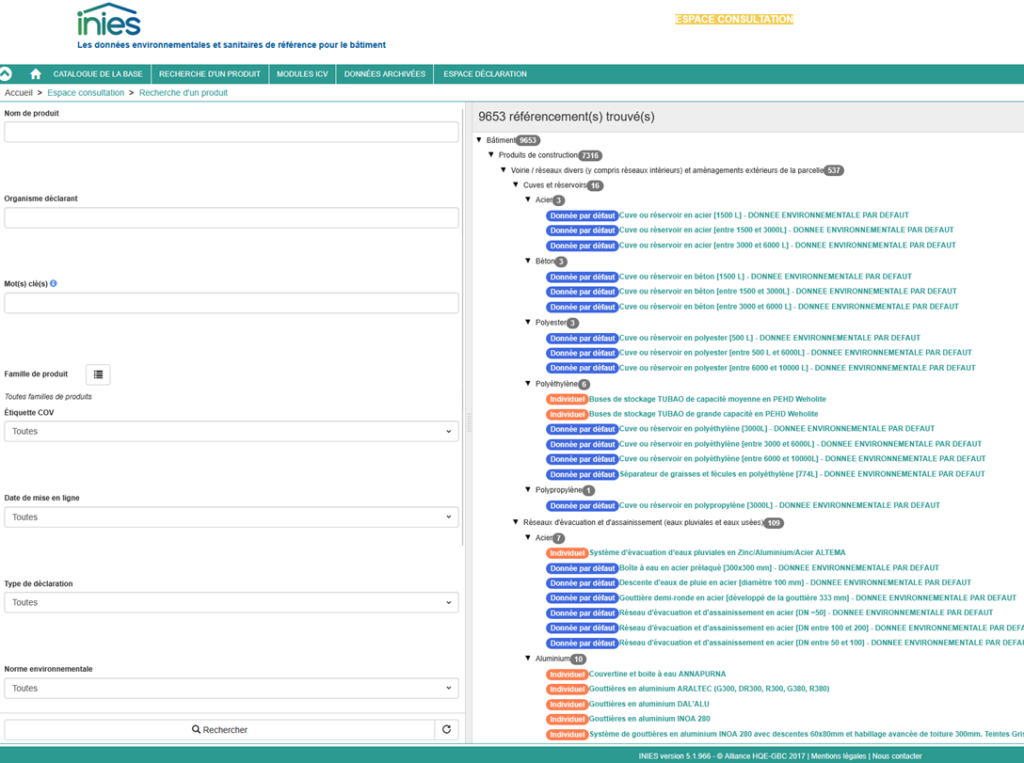Screen dimensions: 1024x763
Task: Click the home icon in navigation bar
Action: (x=36, y=74)
